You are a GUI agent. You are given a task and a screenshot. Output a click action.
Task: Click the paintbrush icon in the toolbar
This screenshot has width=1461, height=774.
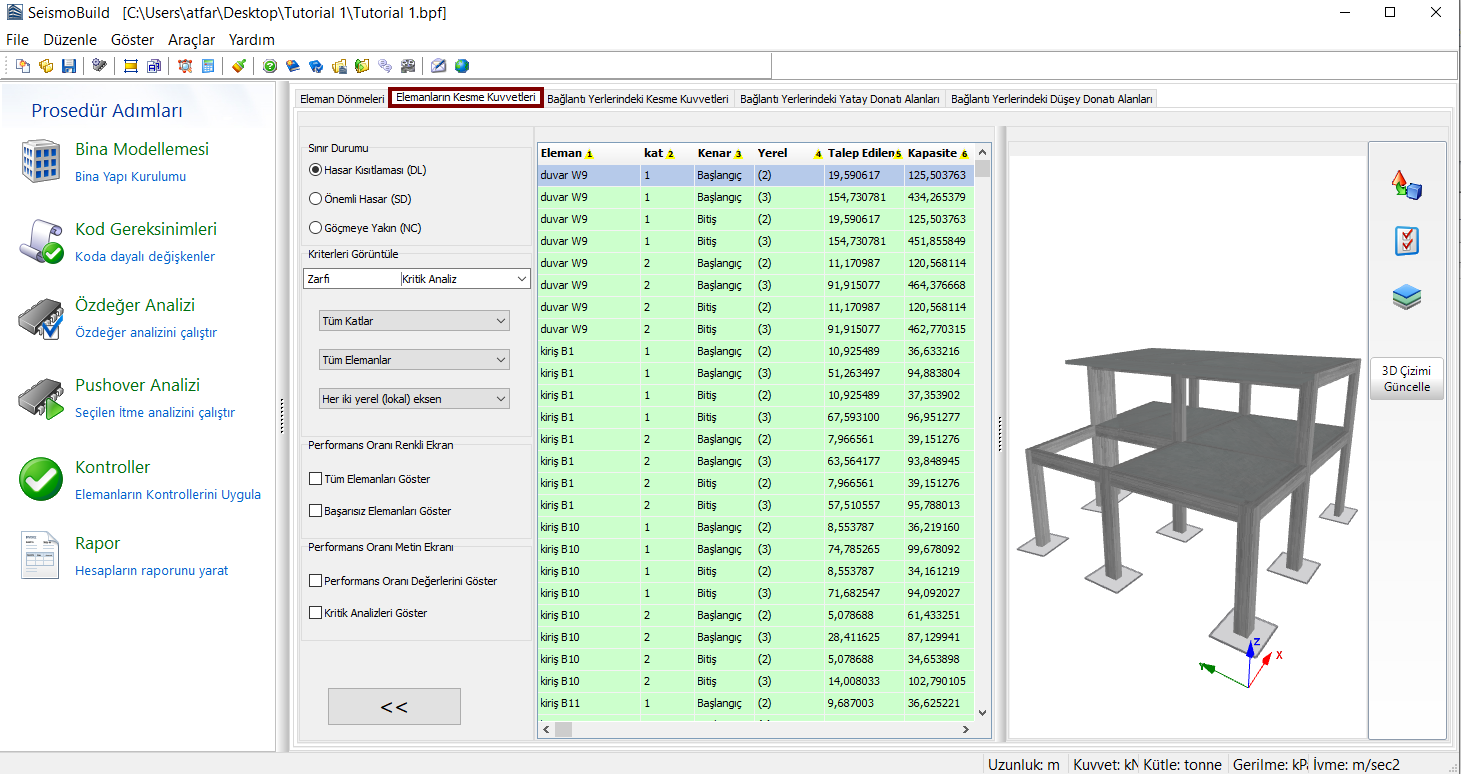tap(238, 66)
